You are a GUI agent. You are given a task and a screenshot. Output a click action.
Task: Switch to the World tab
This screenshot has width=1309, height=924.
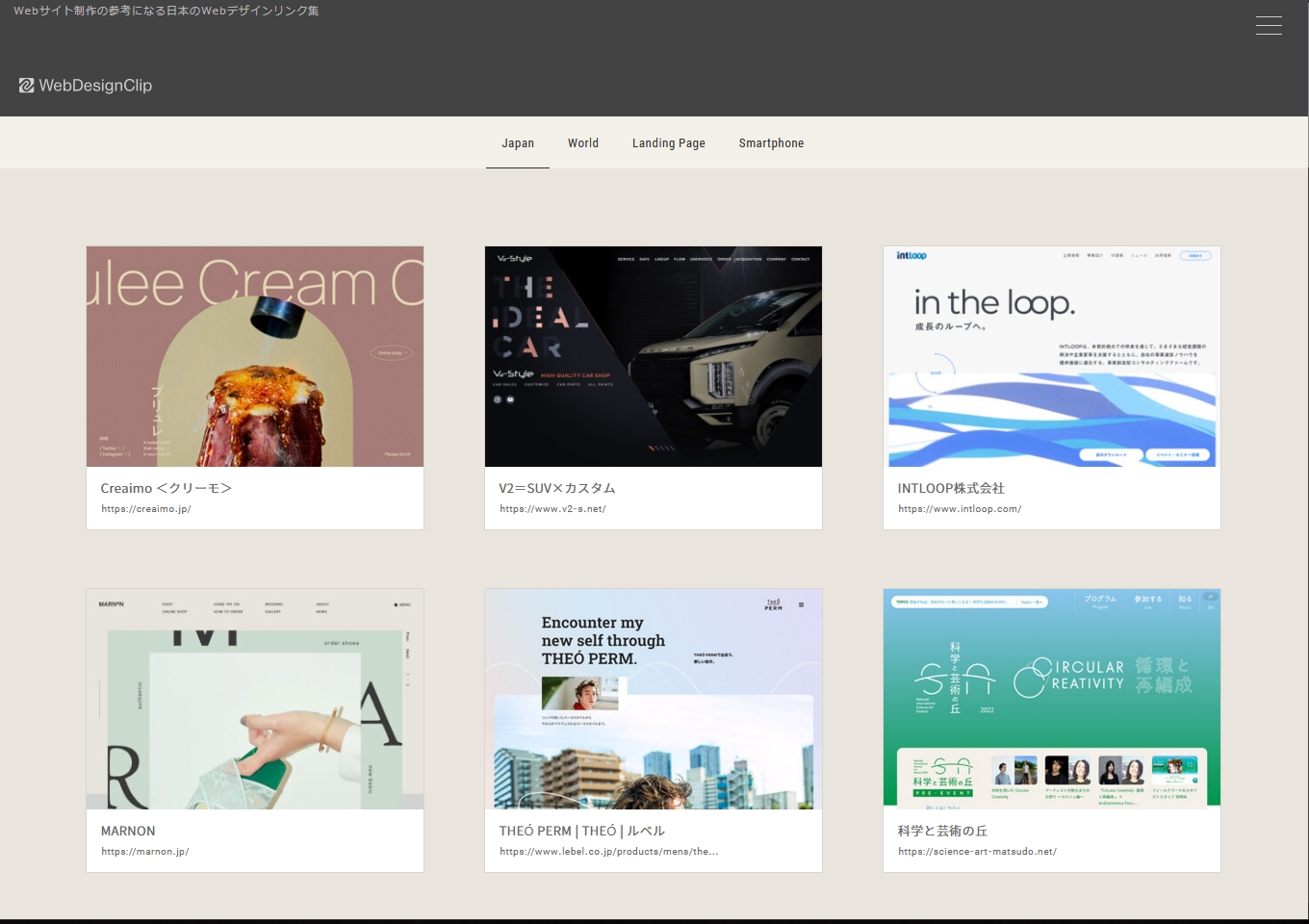click(583, 143)
